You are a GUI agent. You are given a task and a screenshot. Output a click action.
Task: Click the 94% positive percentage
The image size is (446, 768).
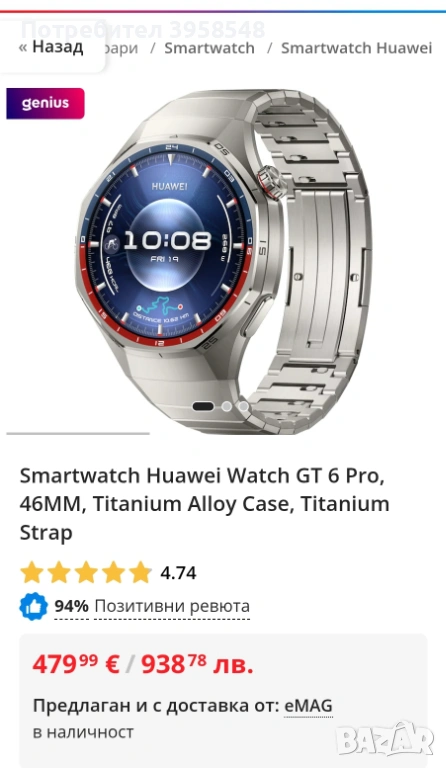[x=71, y=606]
